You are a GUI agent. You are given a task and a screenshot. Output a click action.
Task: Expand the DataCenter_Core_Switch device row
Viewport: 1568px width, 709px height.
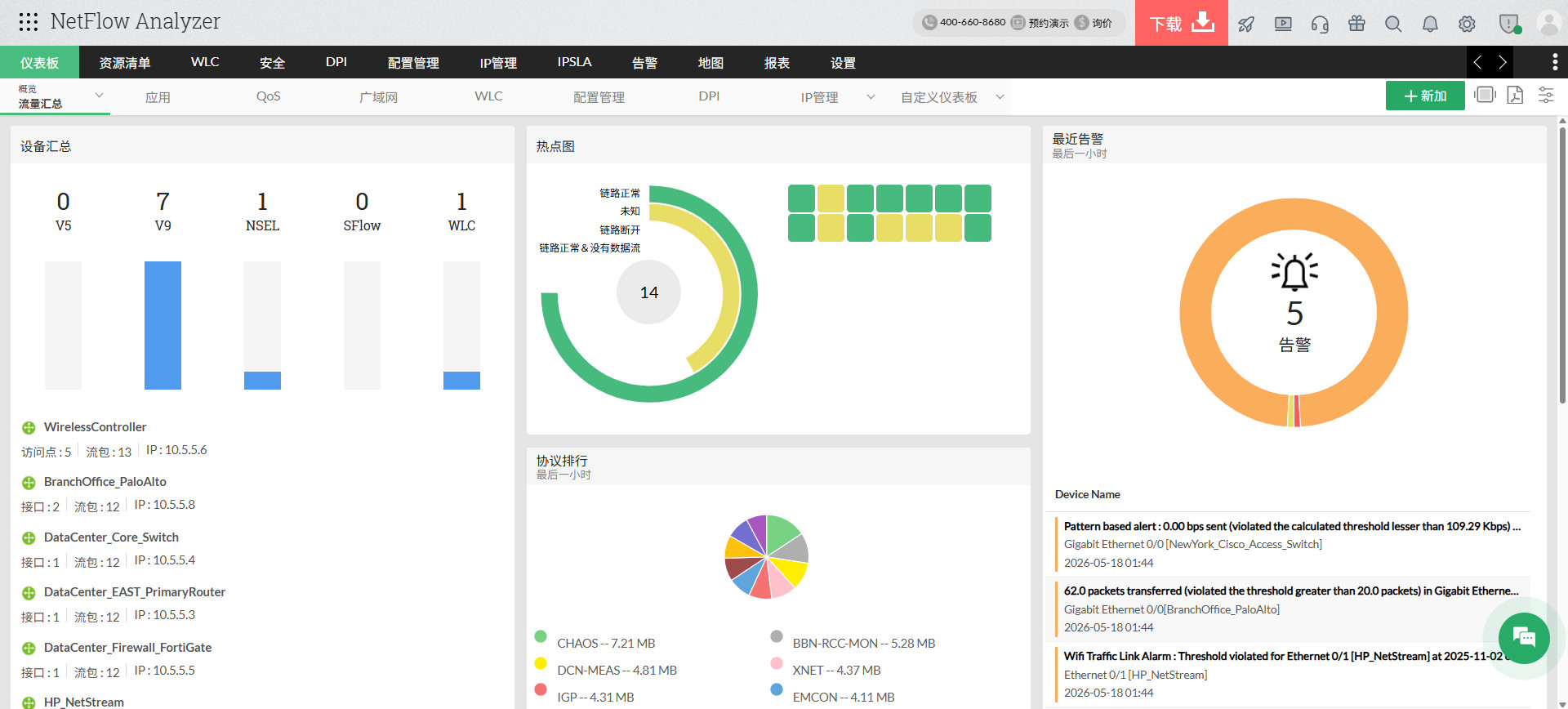pos(29,538)
